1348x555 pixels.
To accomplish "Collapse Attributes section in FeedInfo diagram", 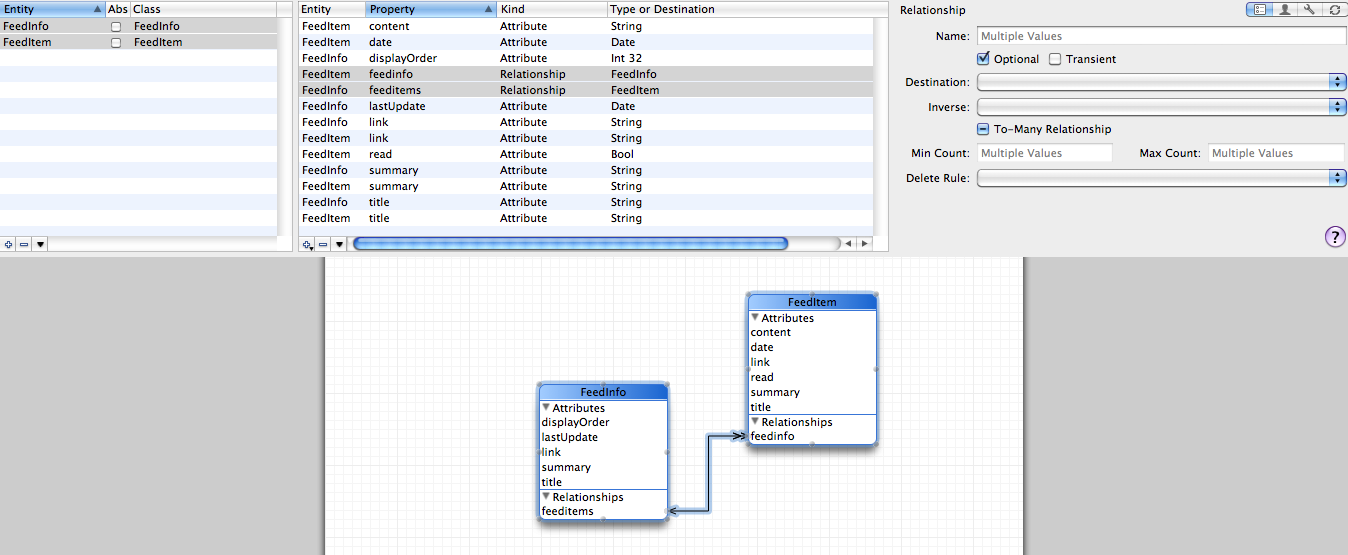I will [546, 408].
